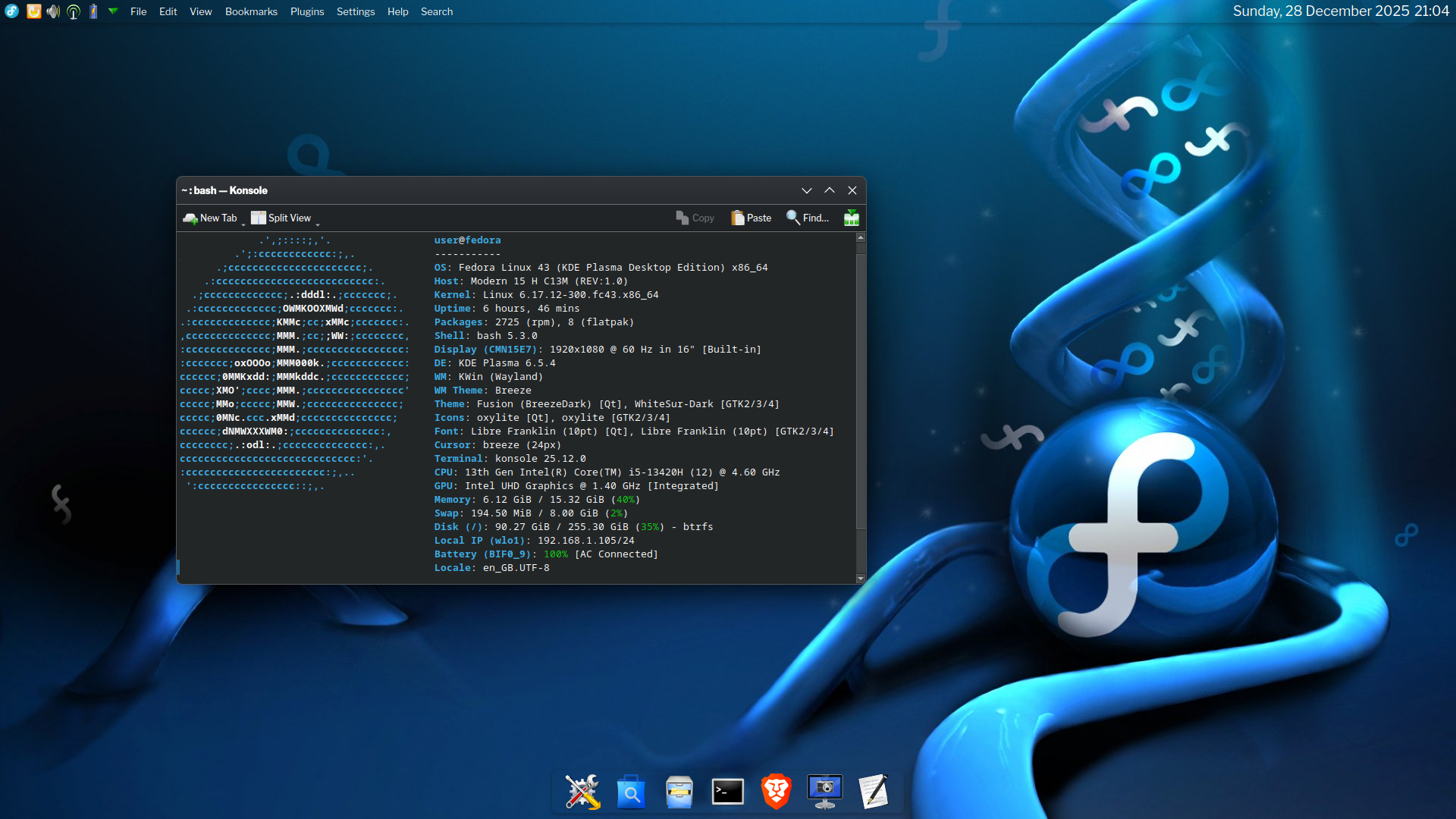
Task: Expand the green tray arrow for hidden icons
Action: 113,11
